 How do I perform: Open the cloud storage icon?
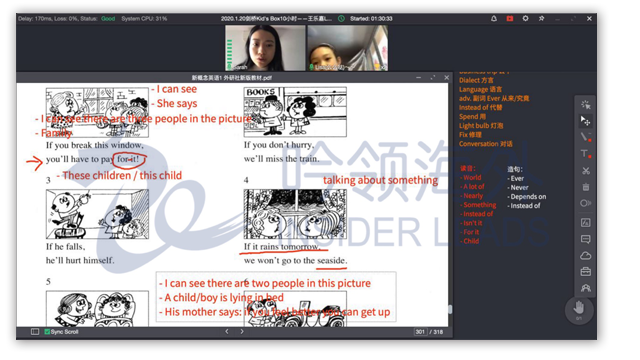[x=586, y=256]
